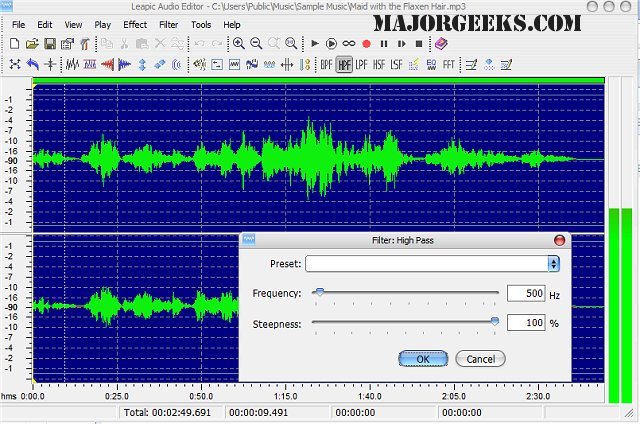Select the BPF band pass filter icon
This screenshot has height=424, width=640.
click(x=327, y=64)
